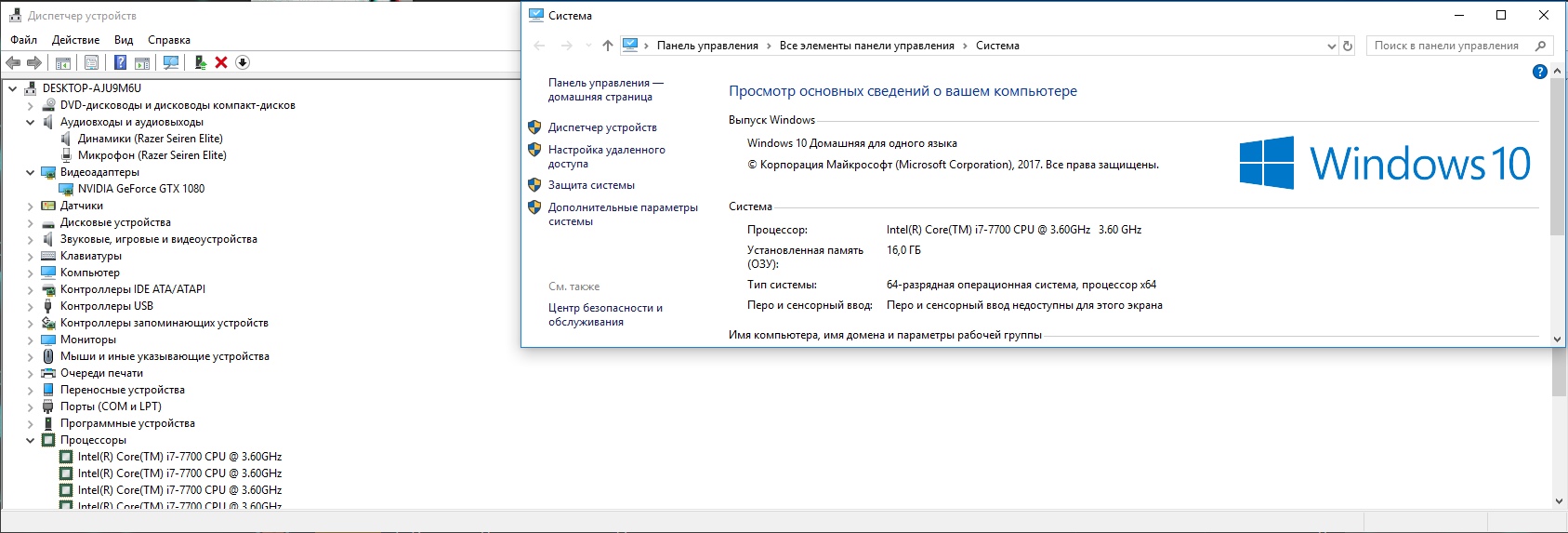Click Update driver icon with green arrow
Viewport: 1568px width, 533px height.
point(200,62)
